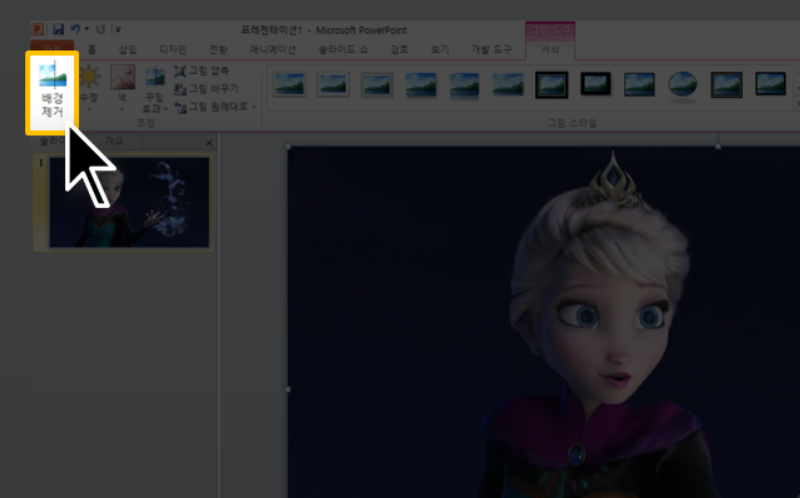
Task: Apply Moderate Frame Black picture style
Action: coord(770,84)
